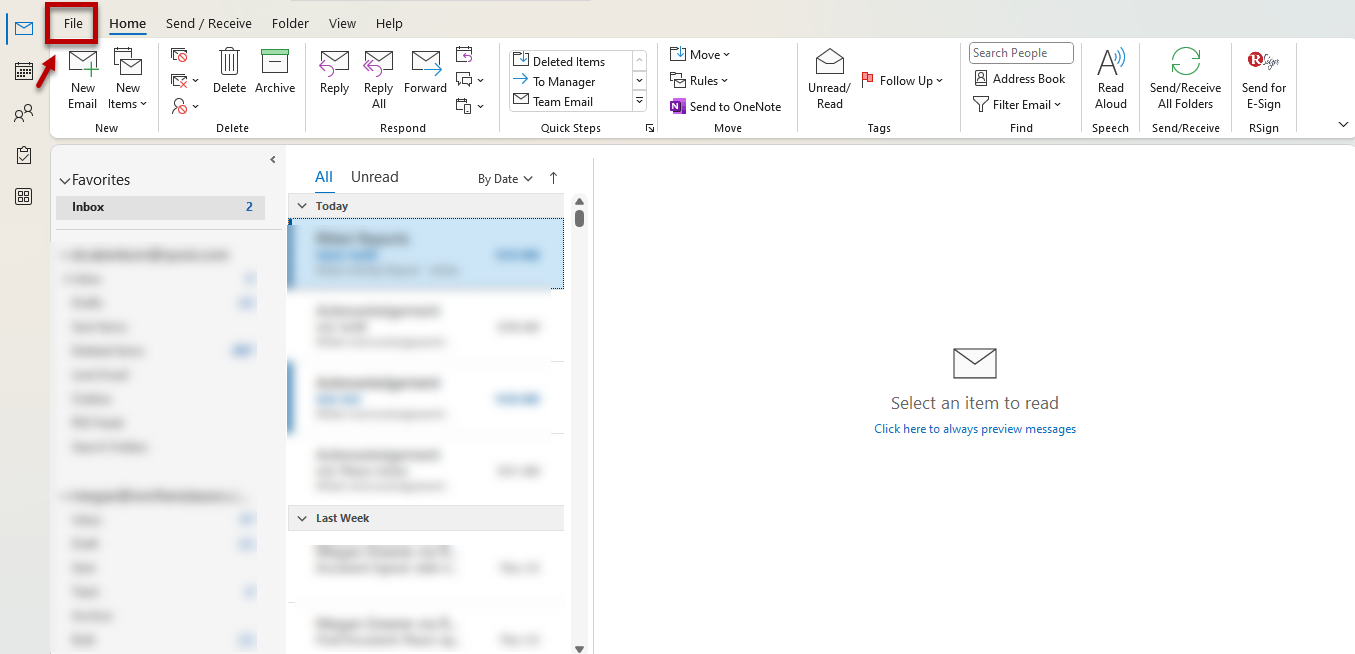This screenshot has width=1355, height=654.
Task: Click 'Click here to always preview messages' link
Action: (975, 429)
